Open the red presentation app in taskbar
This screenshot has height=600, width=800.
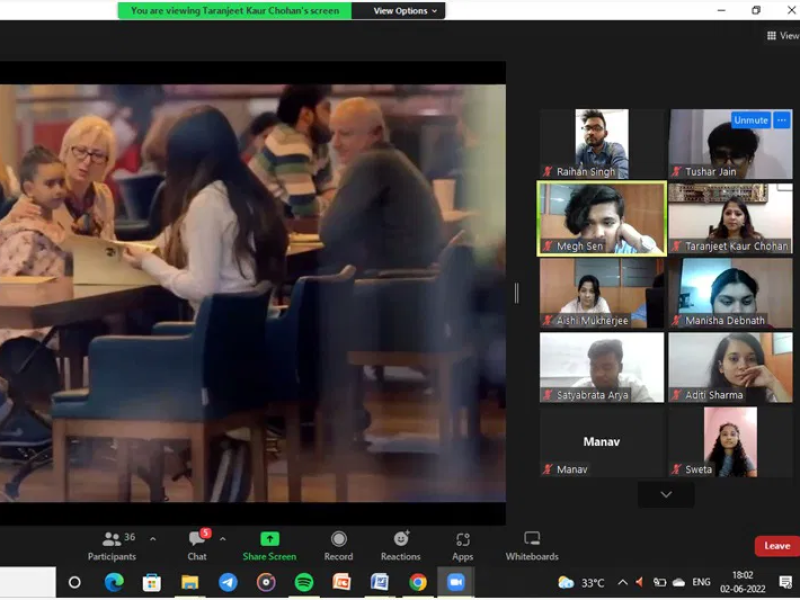pos(341,582)
